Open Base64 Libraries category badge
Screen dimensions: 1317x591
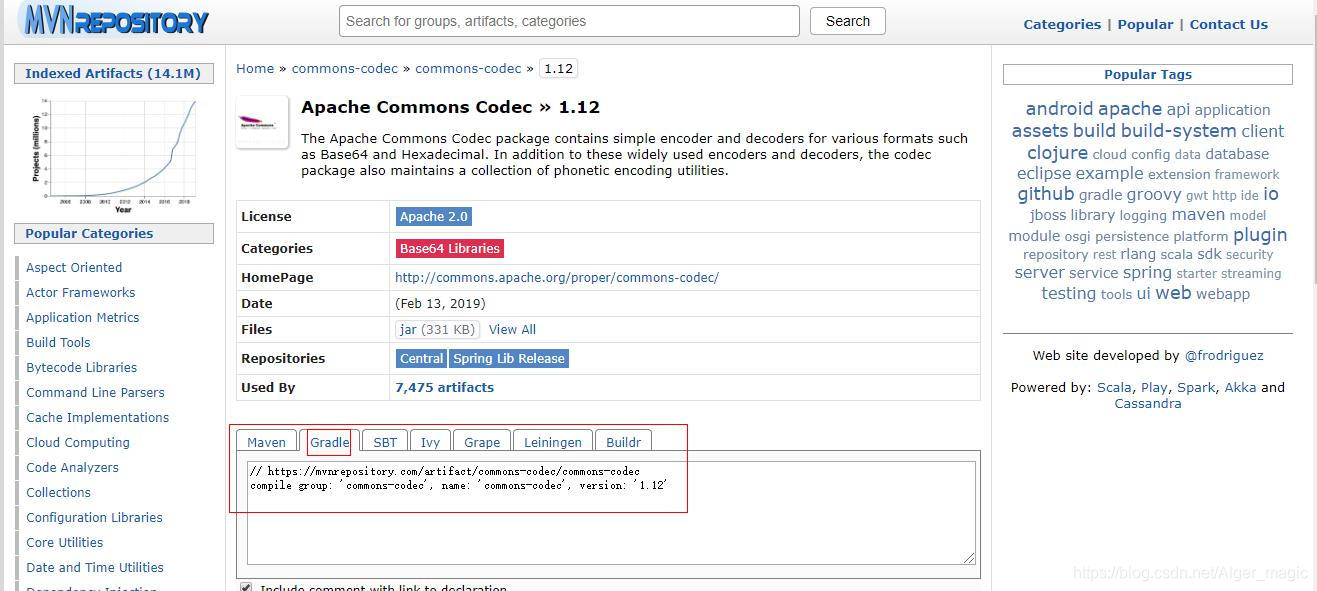450,248
